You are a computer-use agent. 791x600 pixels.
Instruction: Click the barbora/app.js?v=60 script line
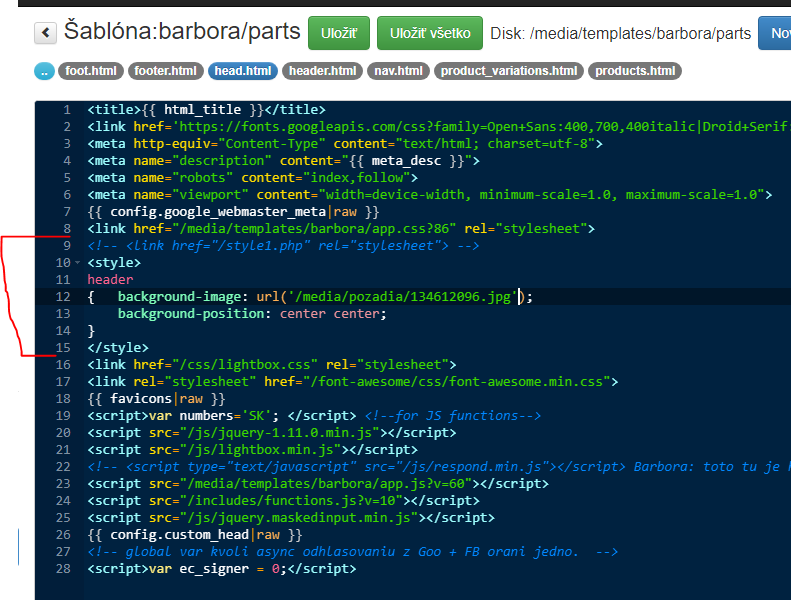coord(318,484)
